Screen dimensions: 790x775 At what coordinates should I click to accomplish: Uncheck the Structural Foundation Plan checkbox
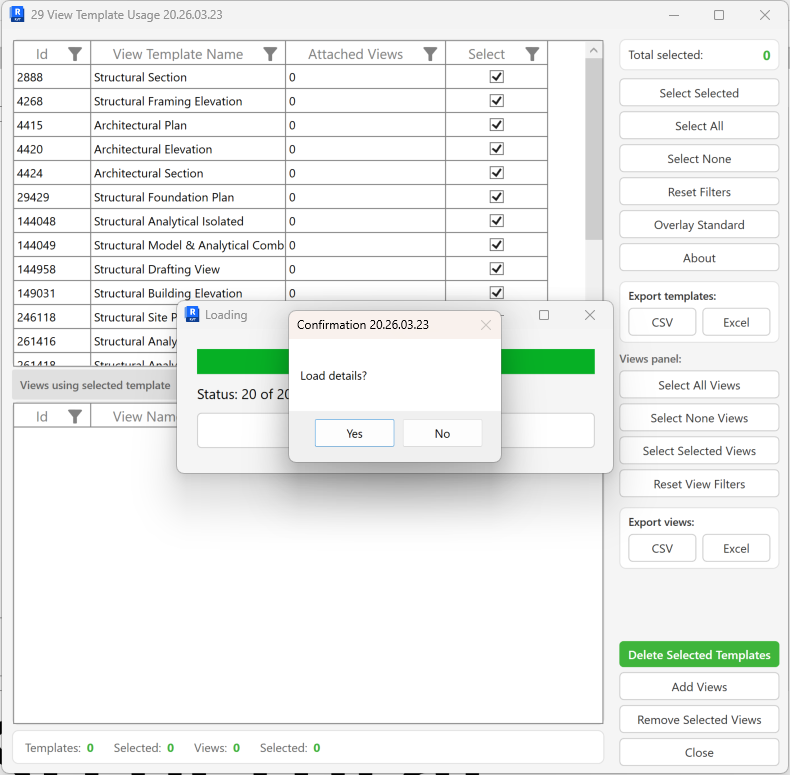(497, 197)
